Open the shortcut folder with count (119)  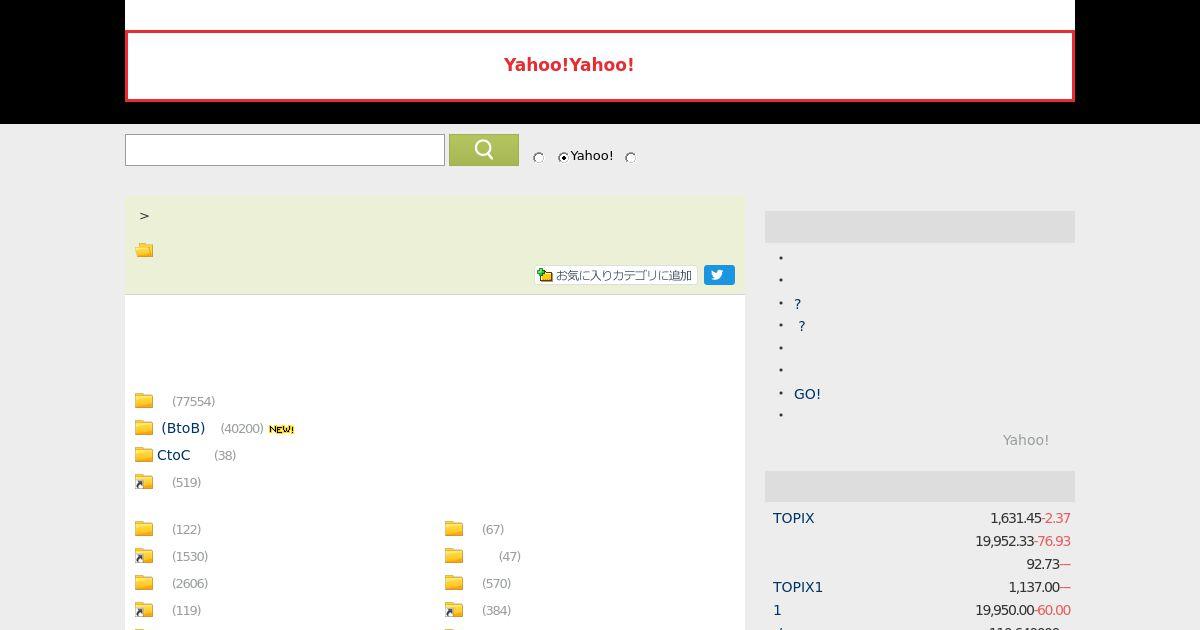tap(144, 610)
